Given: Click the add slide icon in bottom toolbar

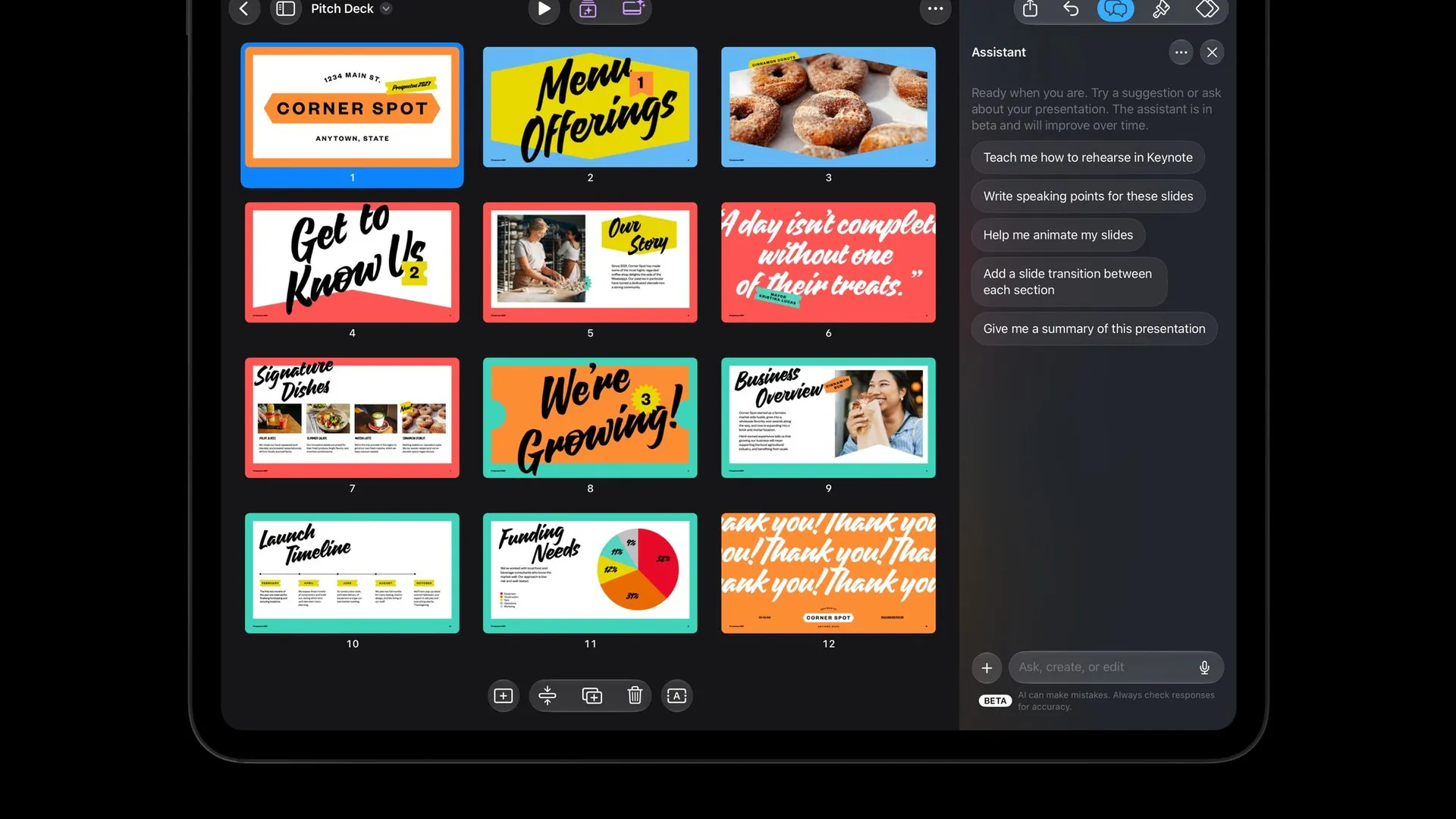Looking at the screenshot, I should tap(503, 696).
